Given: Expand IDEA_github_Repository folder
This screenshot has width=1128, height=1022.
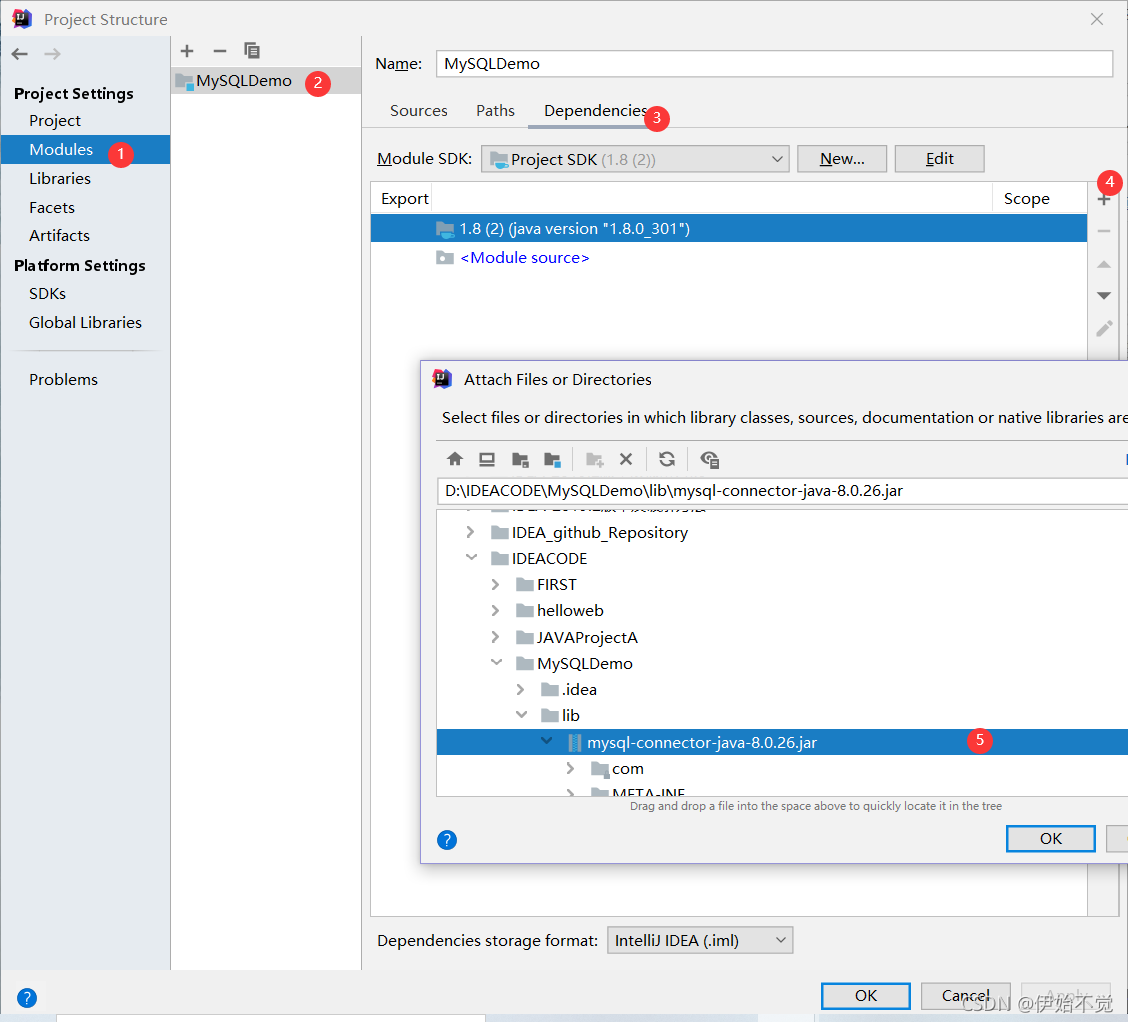Looking at the screenshot, I should tap(470, 532).
